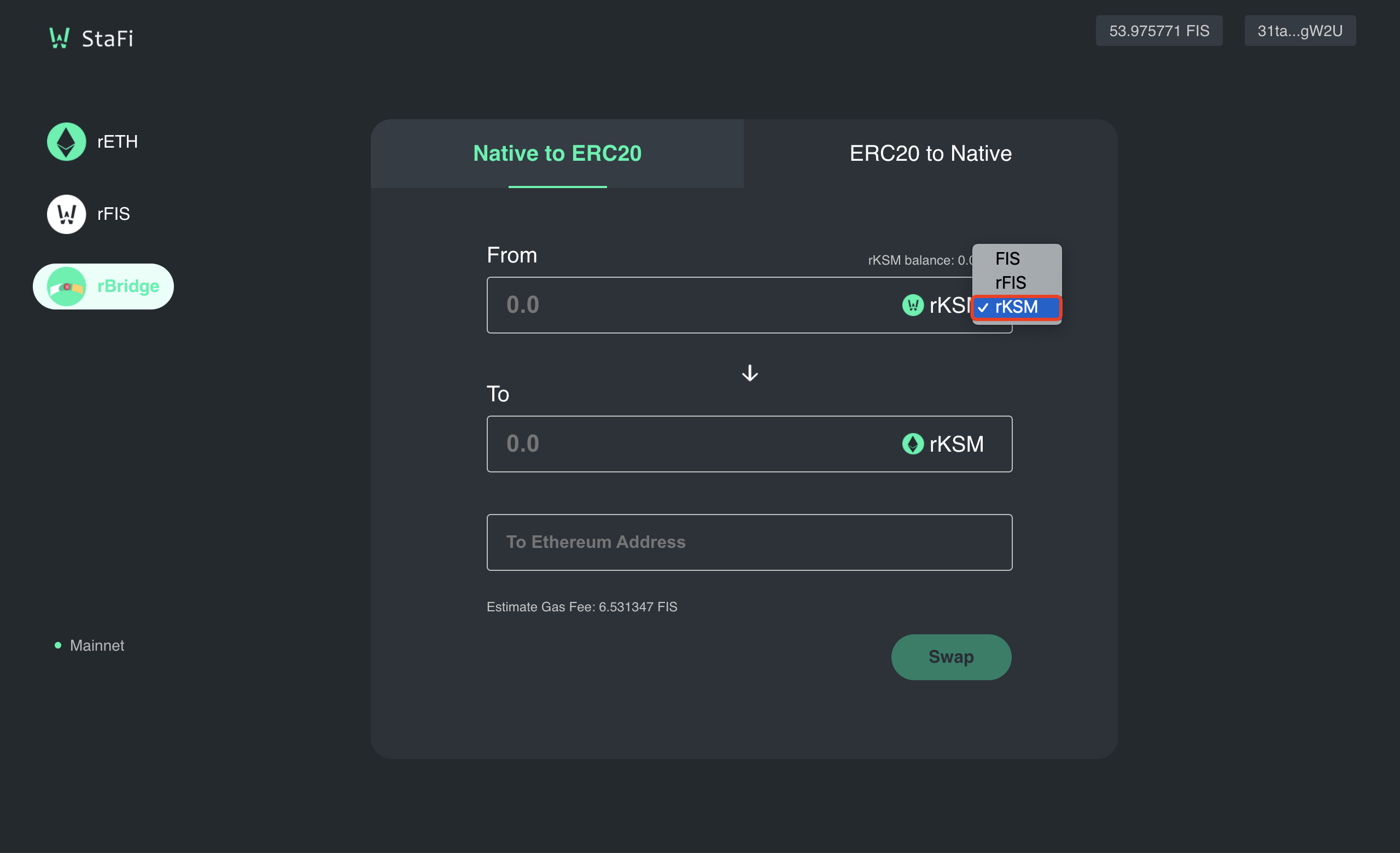1400x853 pixels.
Task: Click the green token icon in From field
Action: pos(913,306)
